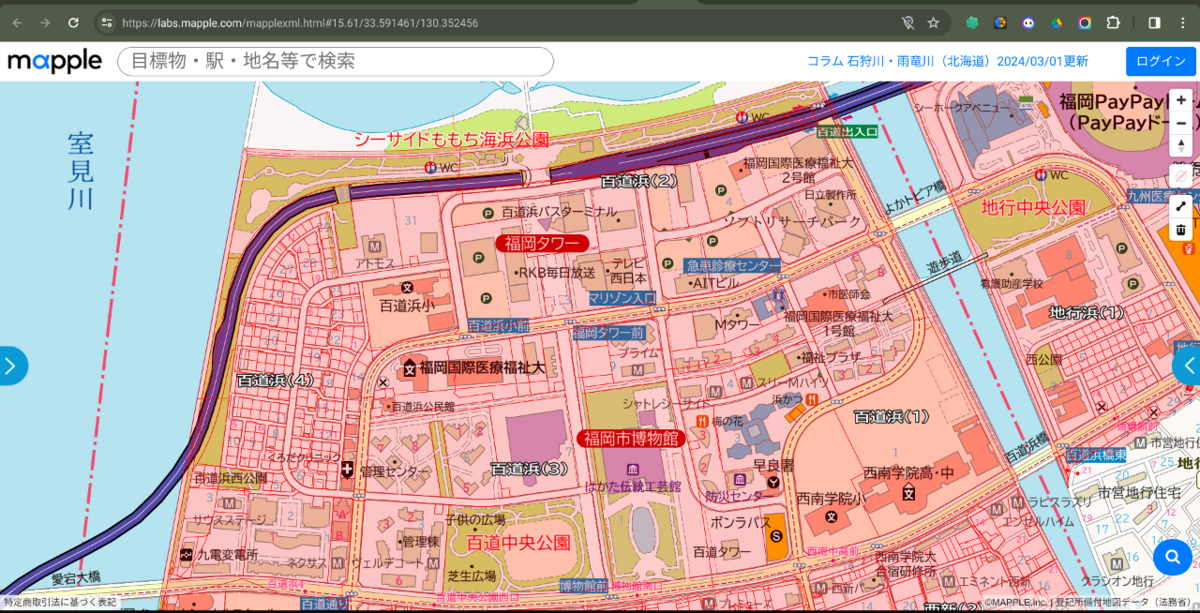This screenshot has height=613, width=1200.
Task: Zoom in the map with plus button
Action: pyautogui.click(x=1181, y=101)
